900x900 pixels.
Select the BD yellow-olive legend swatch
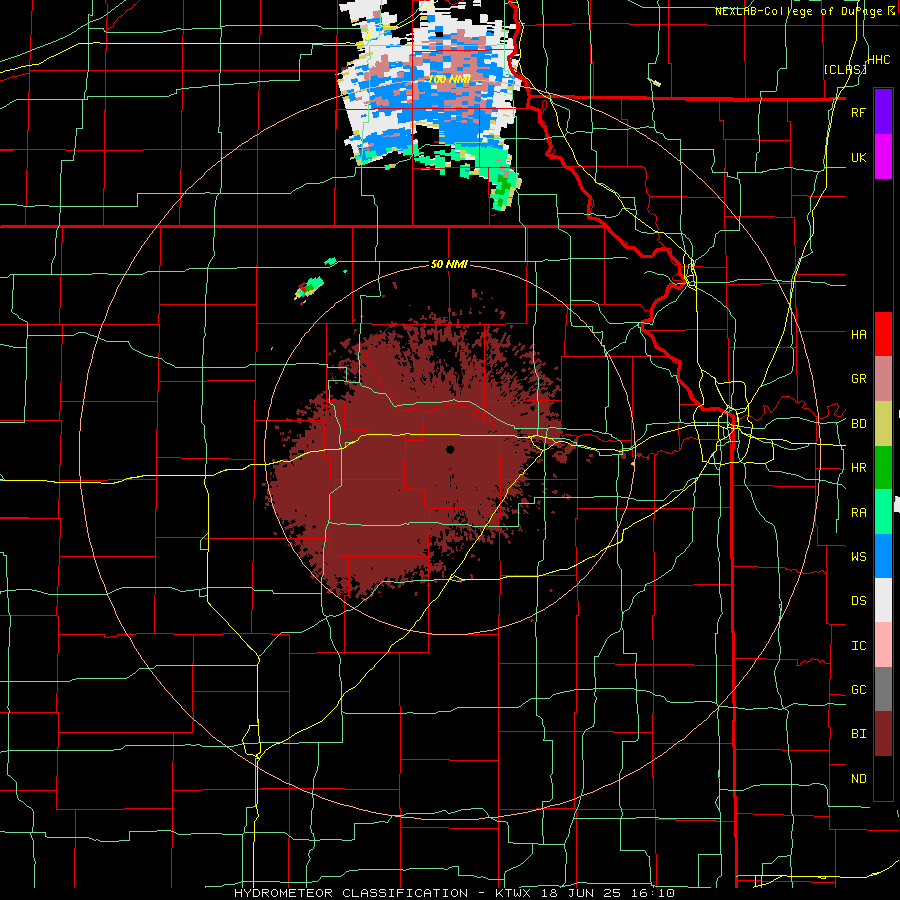tap(883, 423)
